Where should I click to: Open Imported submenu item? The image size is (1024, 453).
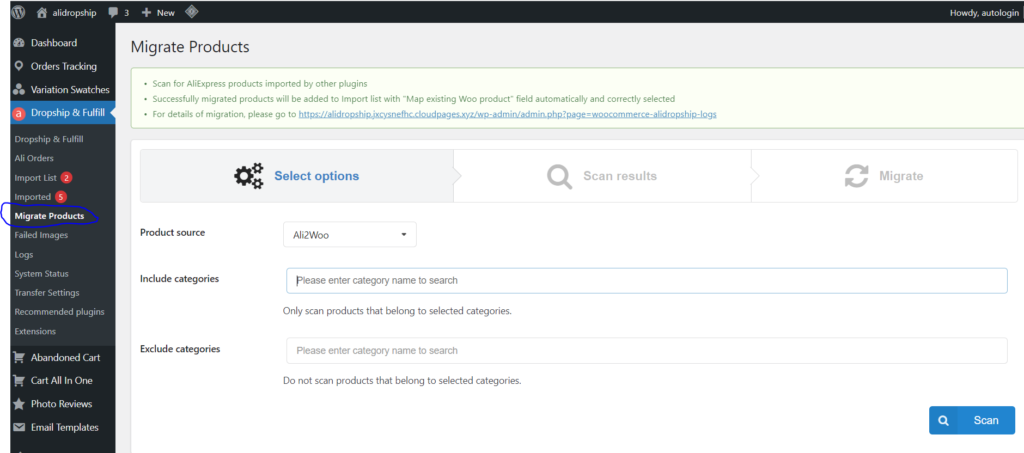(x=33, y=196)
